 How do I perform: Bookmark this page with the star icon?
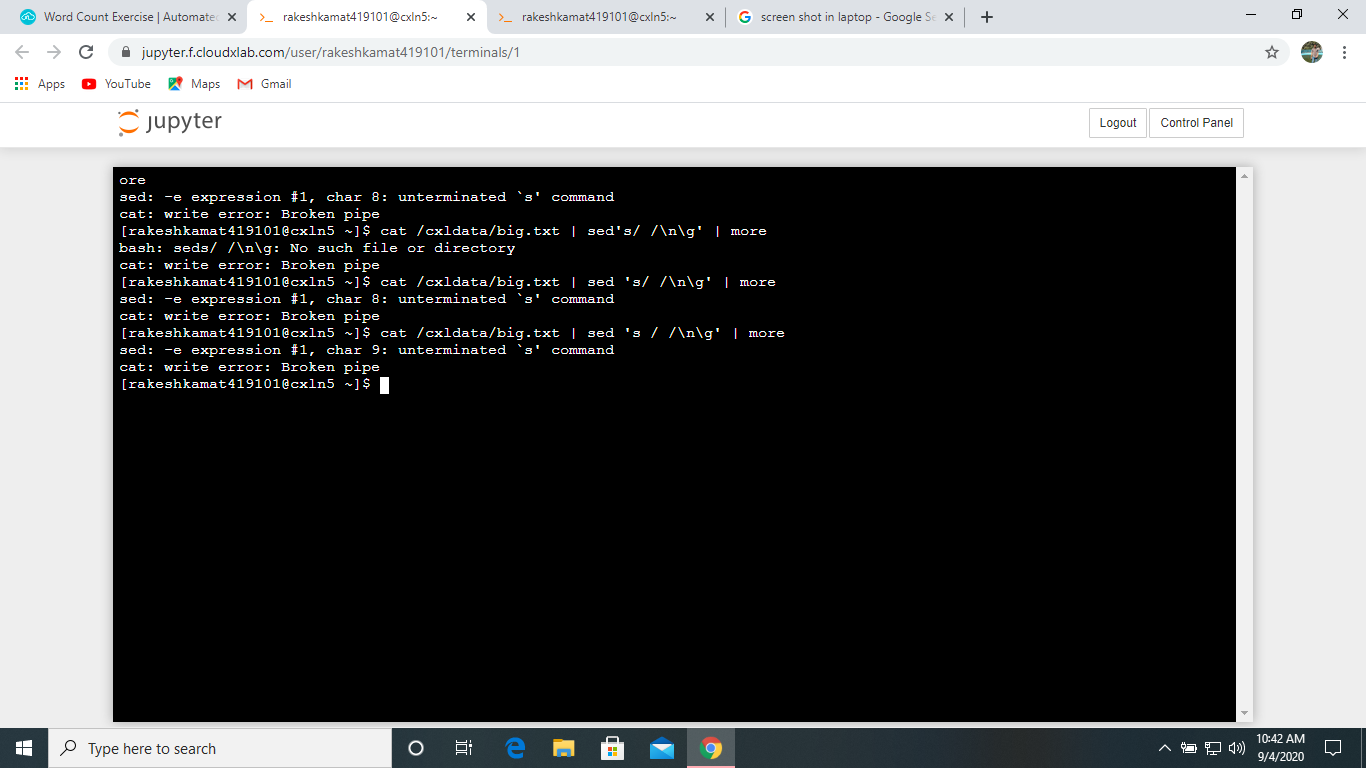1272,52
